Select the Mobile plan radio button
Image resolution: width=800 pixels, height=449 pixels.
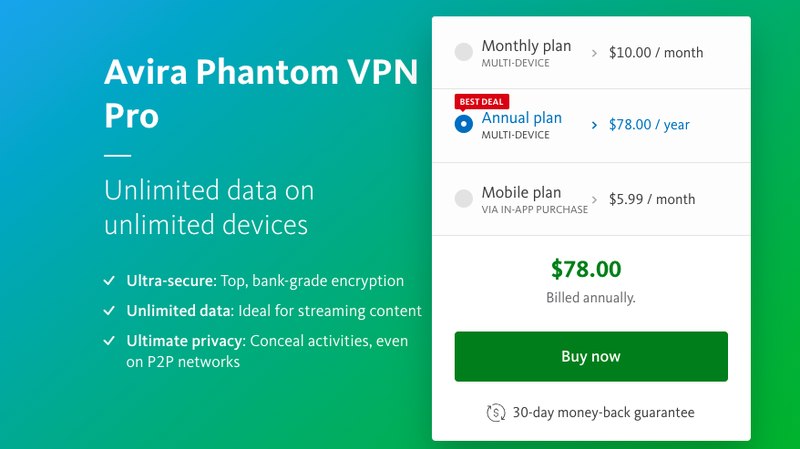pyautogui.click(x=464, y=198)
